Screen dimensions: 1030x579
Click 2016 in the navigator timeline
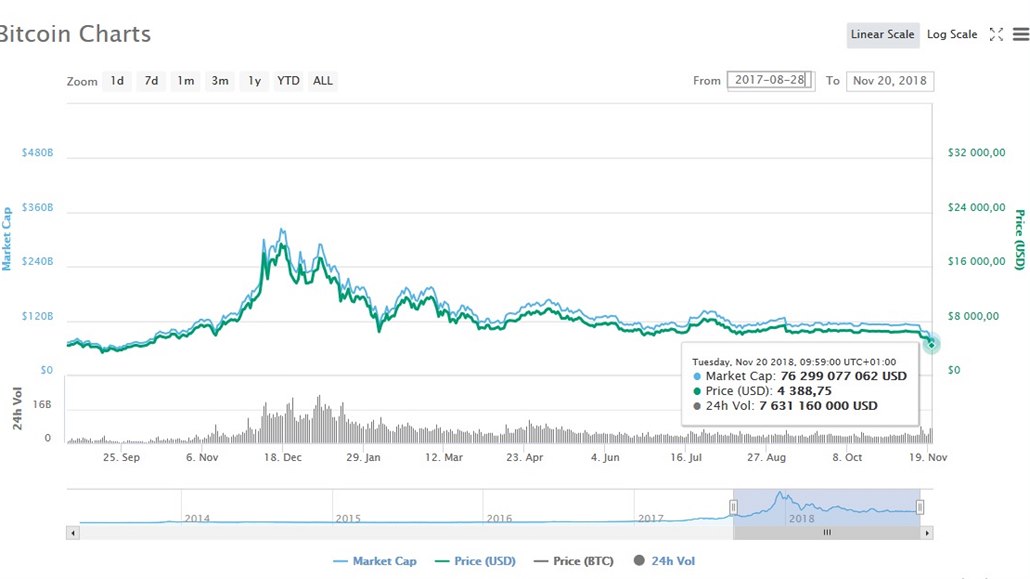pyautogui.click(x=499, y=519)
